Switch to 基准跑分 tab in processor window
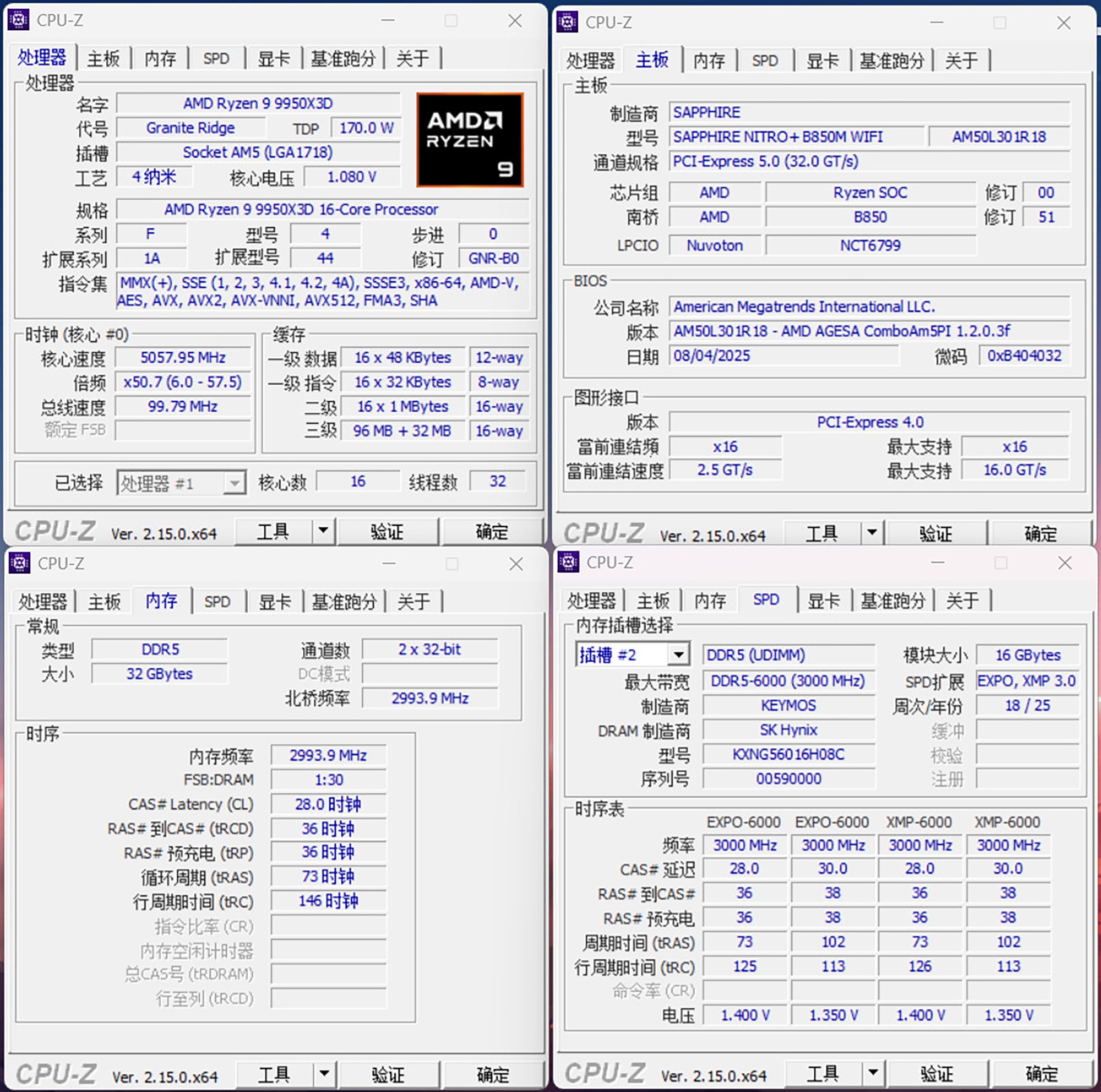This screenshot has width=1101, height=1092. coord(343,59)
